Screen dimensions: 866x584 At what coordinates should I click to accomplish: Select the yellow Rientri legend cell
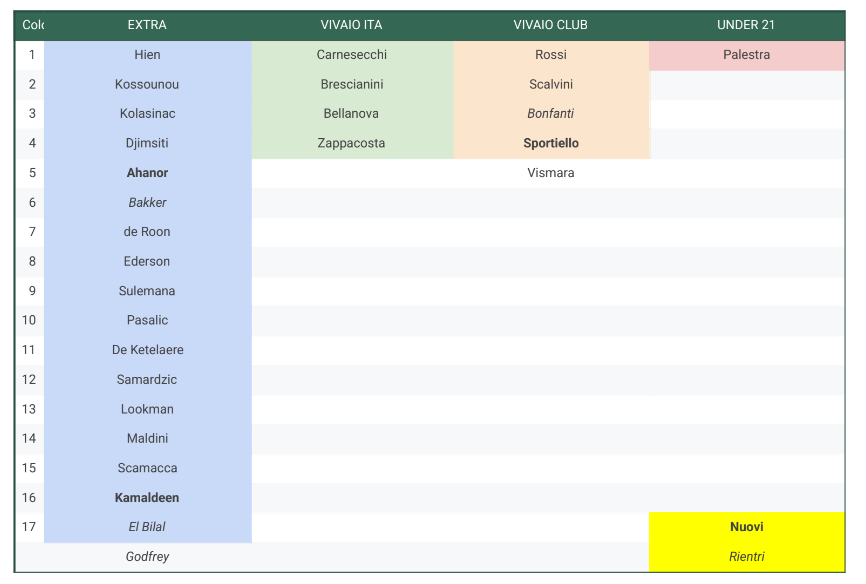click(x=746, y=557)
